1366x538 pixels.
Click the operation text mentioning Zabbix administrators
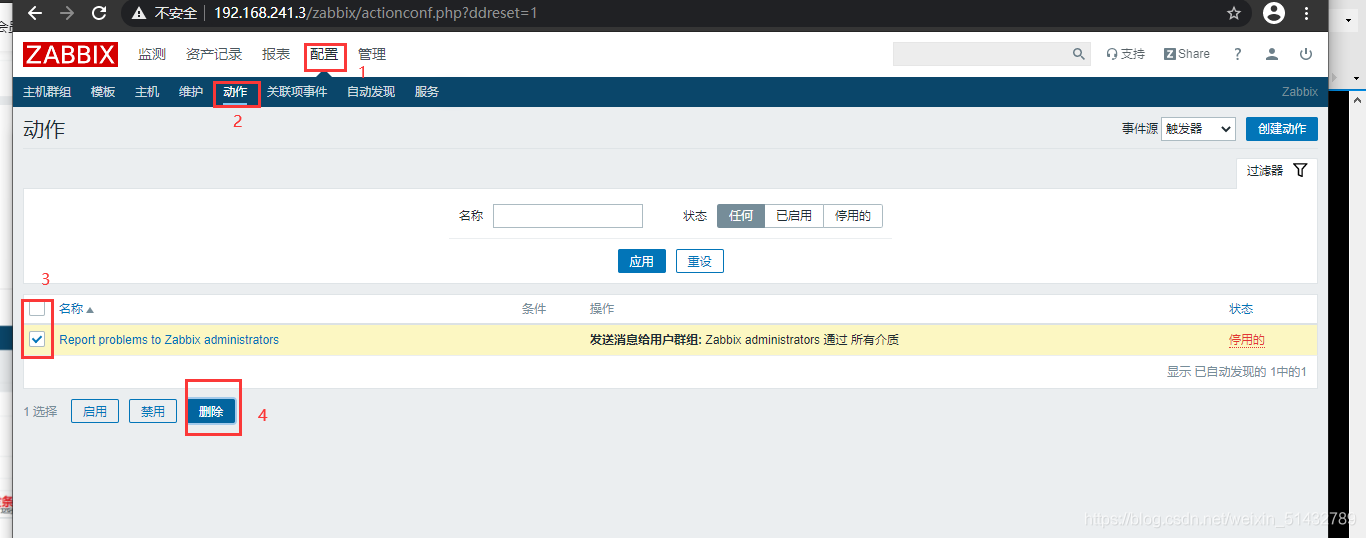point(744,340)
